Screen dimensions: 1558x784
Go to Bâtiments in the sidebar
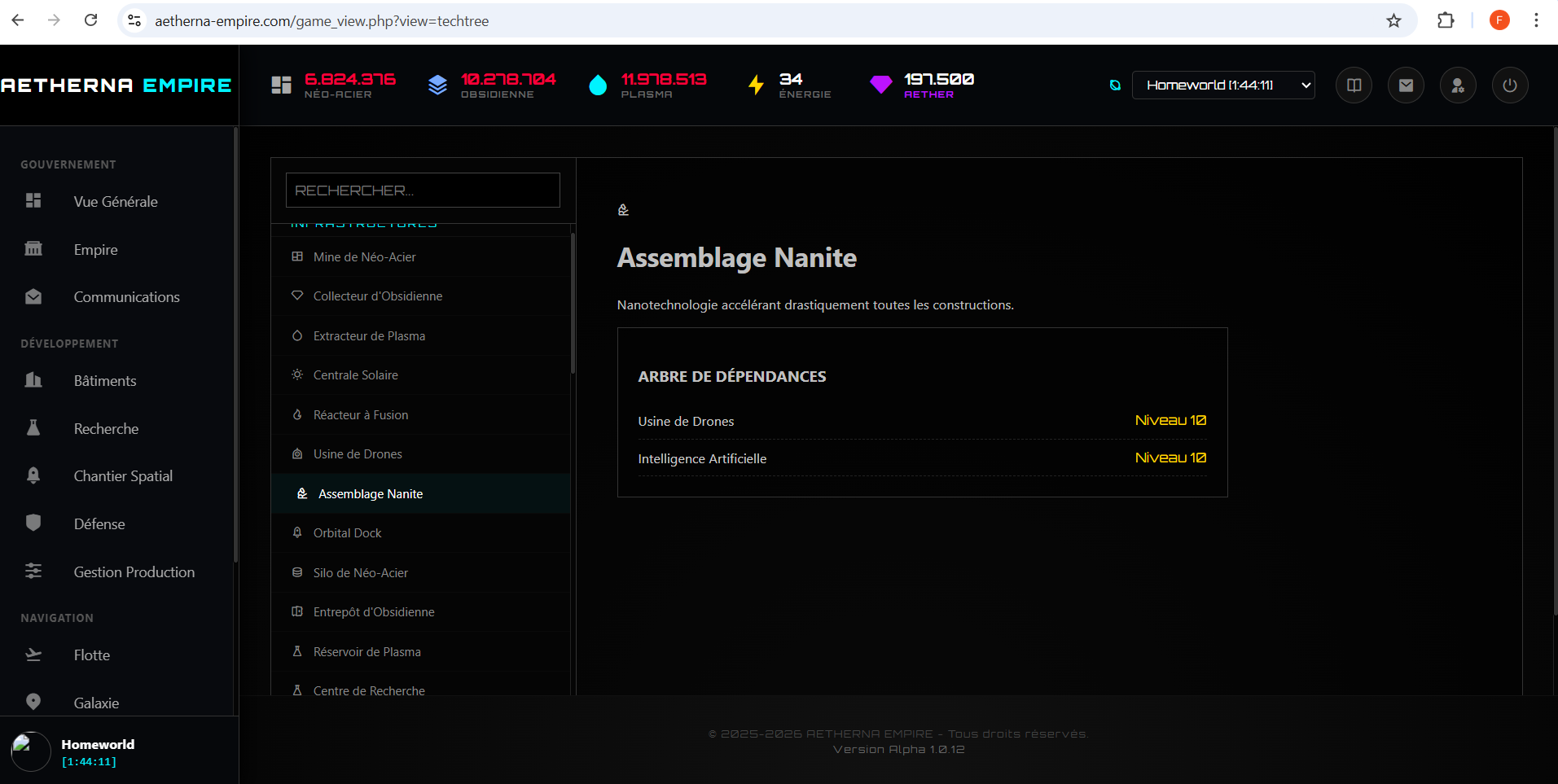[105, 381]
